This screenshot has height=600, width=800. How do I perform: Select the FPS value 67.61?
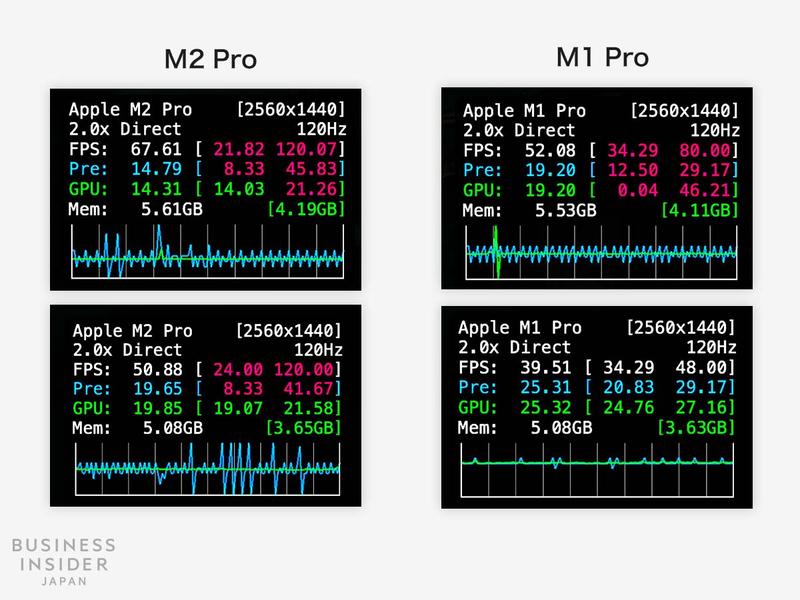coord(156,149)
